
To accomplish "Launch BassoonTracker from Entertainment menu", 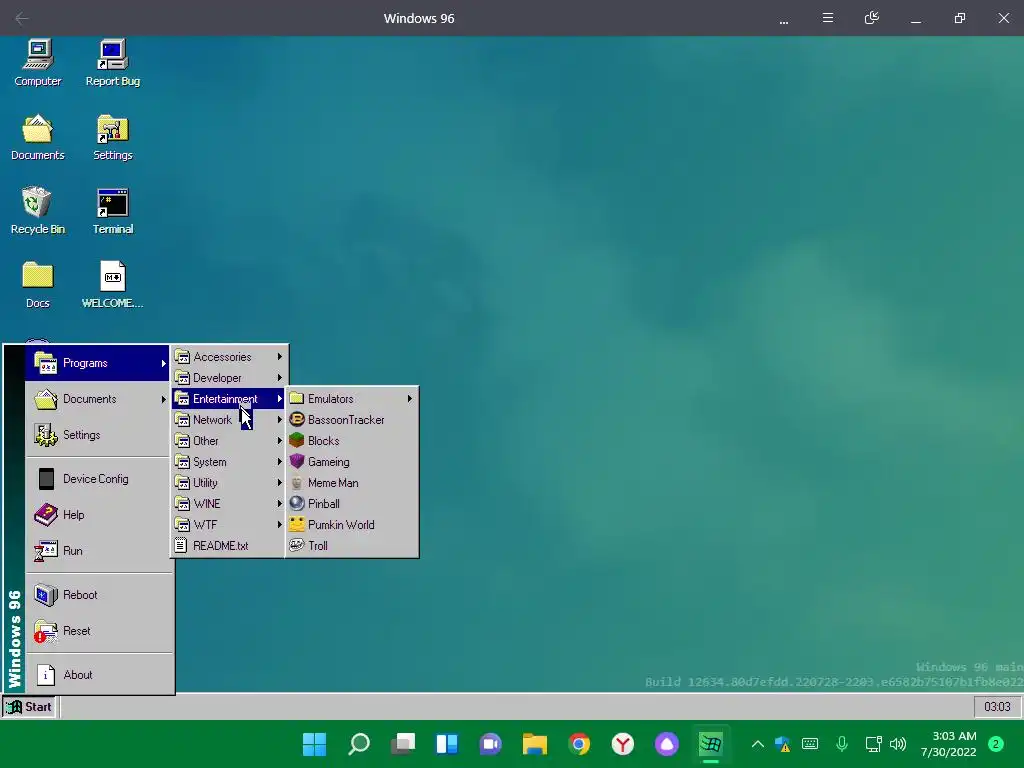I will (351, 420).
